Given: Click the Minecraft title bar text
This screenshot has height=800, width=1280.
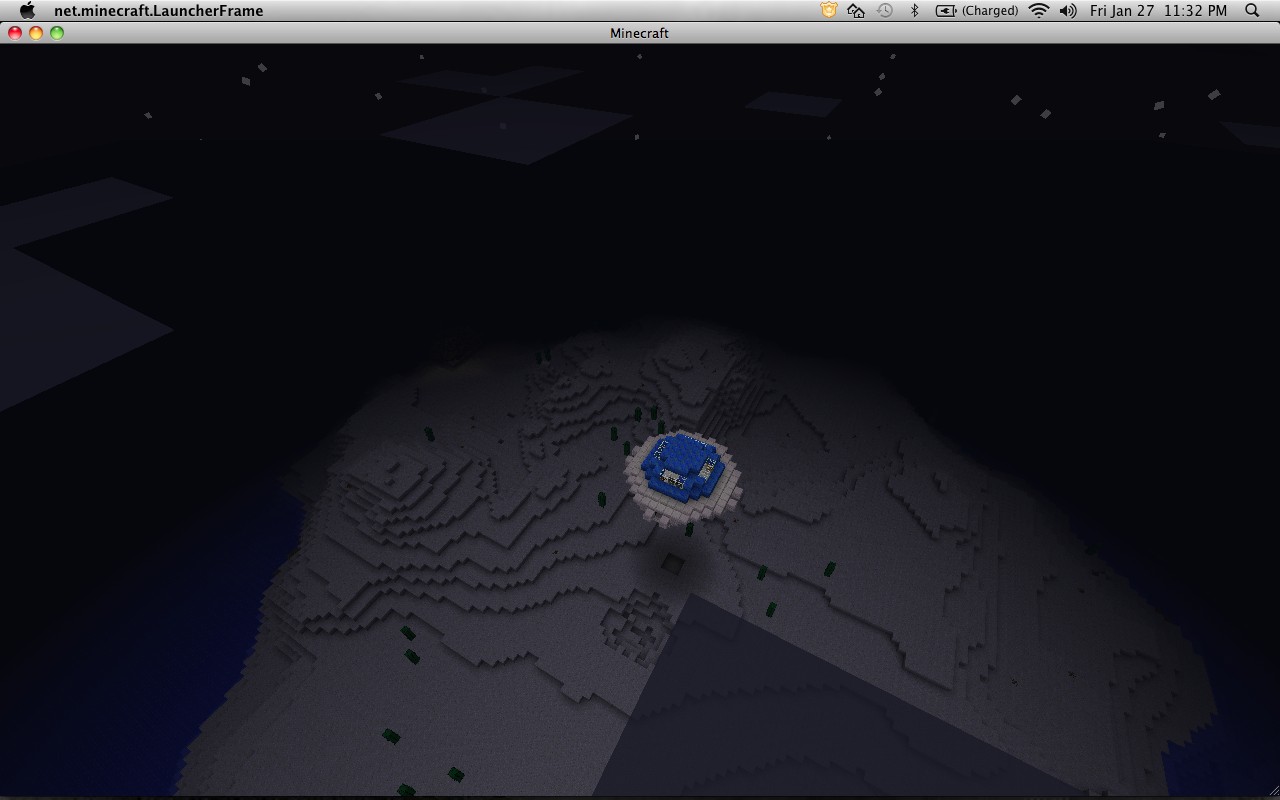Looking at the screenshot, I should click(640, 33).
